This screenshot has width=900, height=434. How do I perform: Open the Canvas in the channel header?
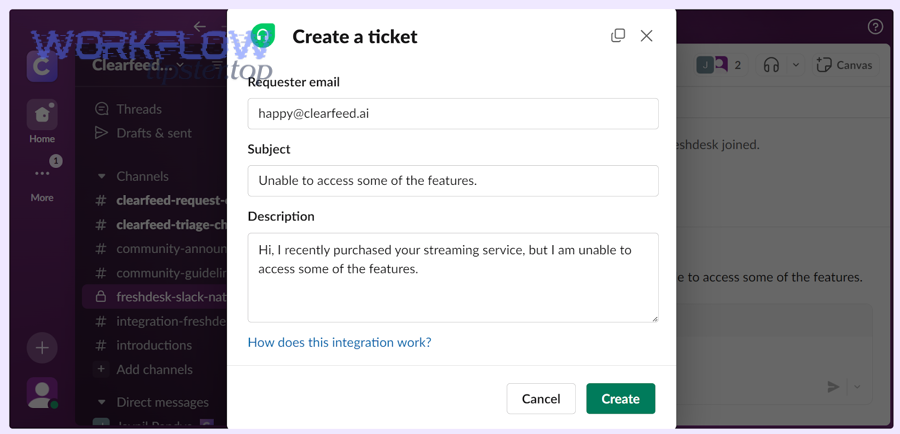844,65
